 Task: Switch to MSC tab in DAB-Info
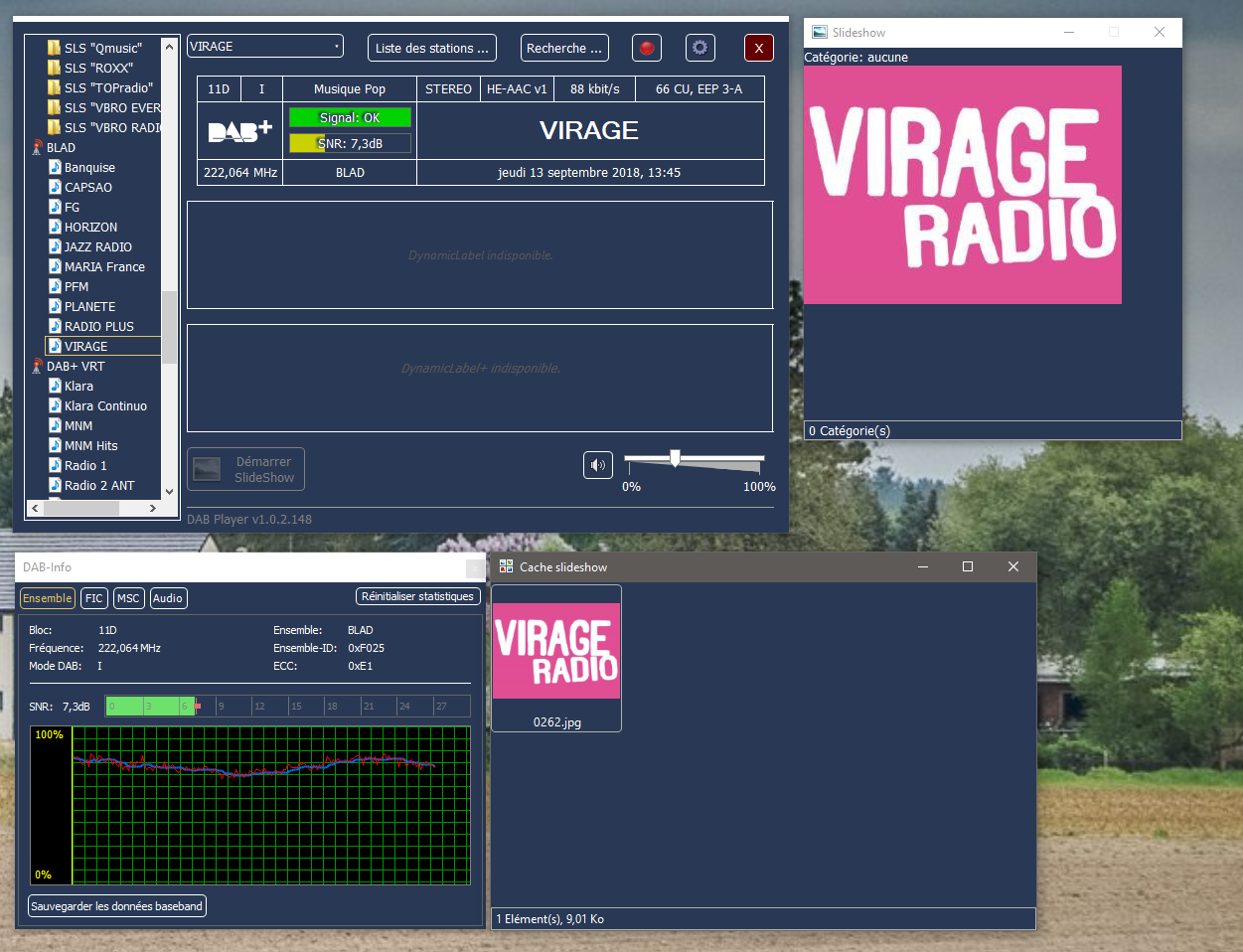128,598
